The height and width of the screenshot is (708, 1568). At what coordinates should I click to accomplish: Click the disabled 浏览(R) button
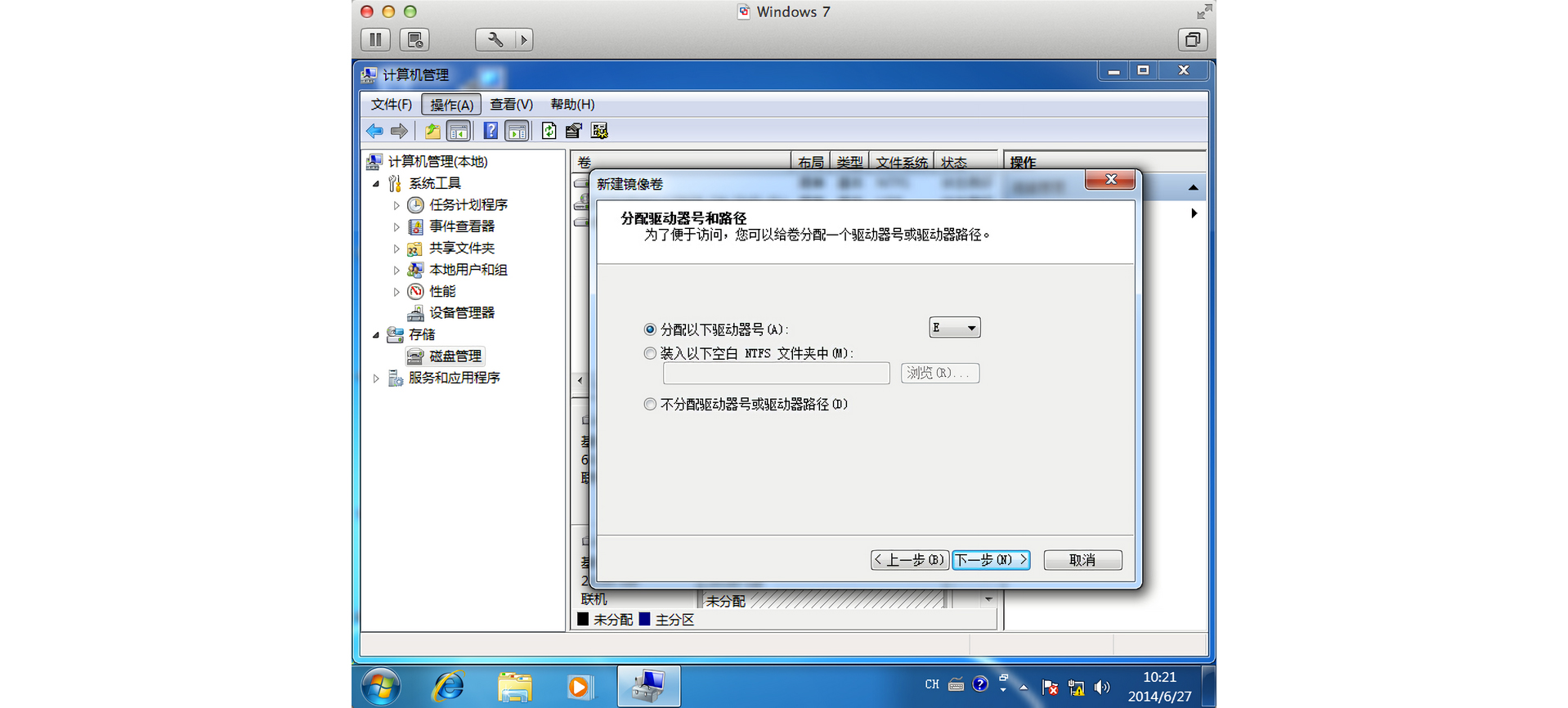(x=940, y=373)
